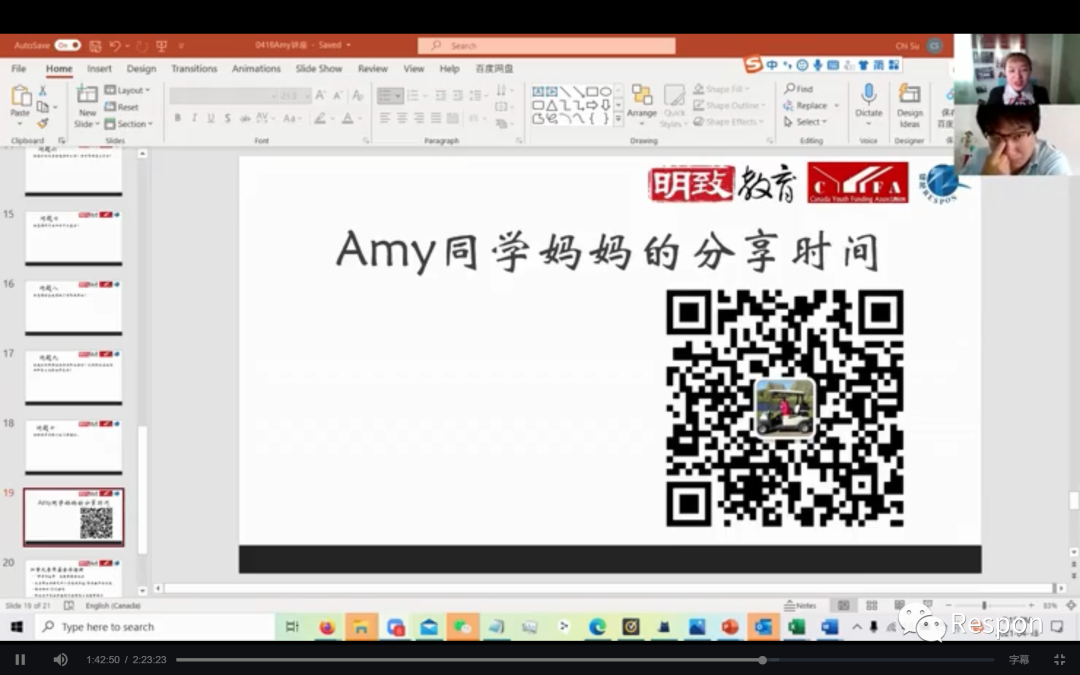1080x675 pixels.
Task: Toggle the AutoSave switch
Action: 68,45
